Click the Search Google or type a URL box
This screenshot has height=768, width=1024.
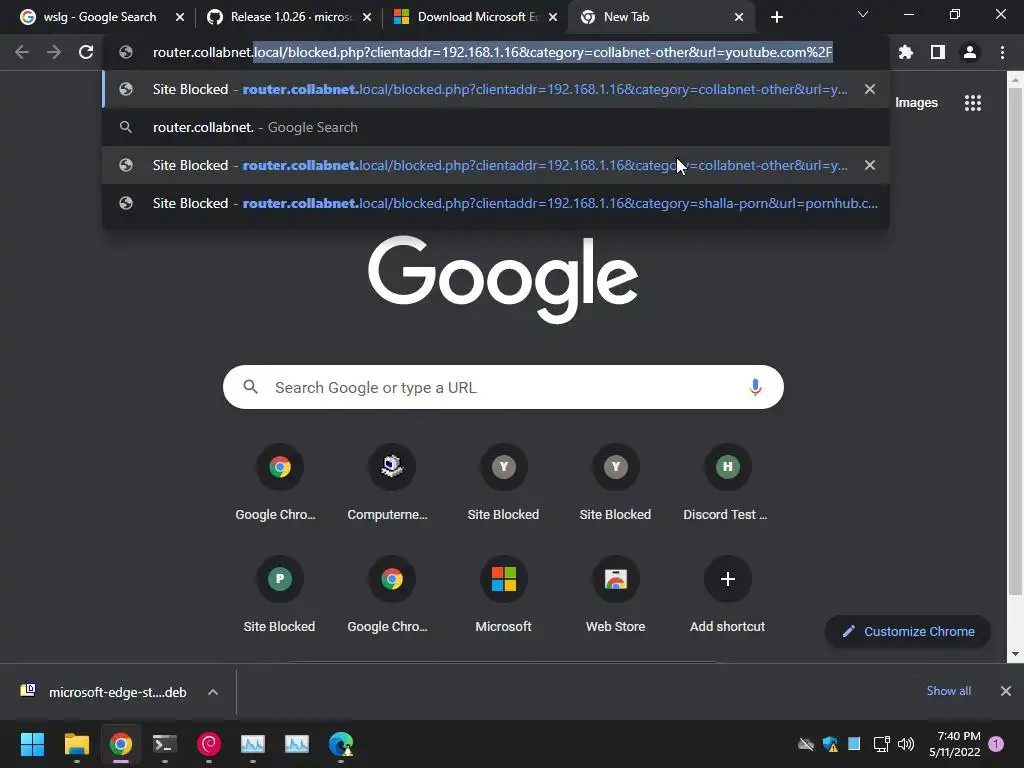pyautogui.click(x=503, y=387)
